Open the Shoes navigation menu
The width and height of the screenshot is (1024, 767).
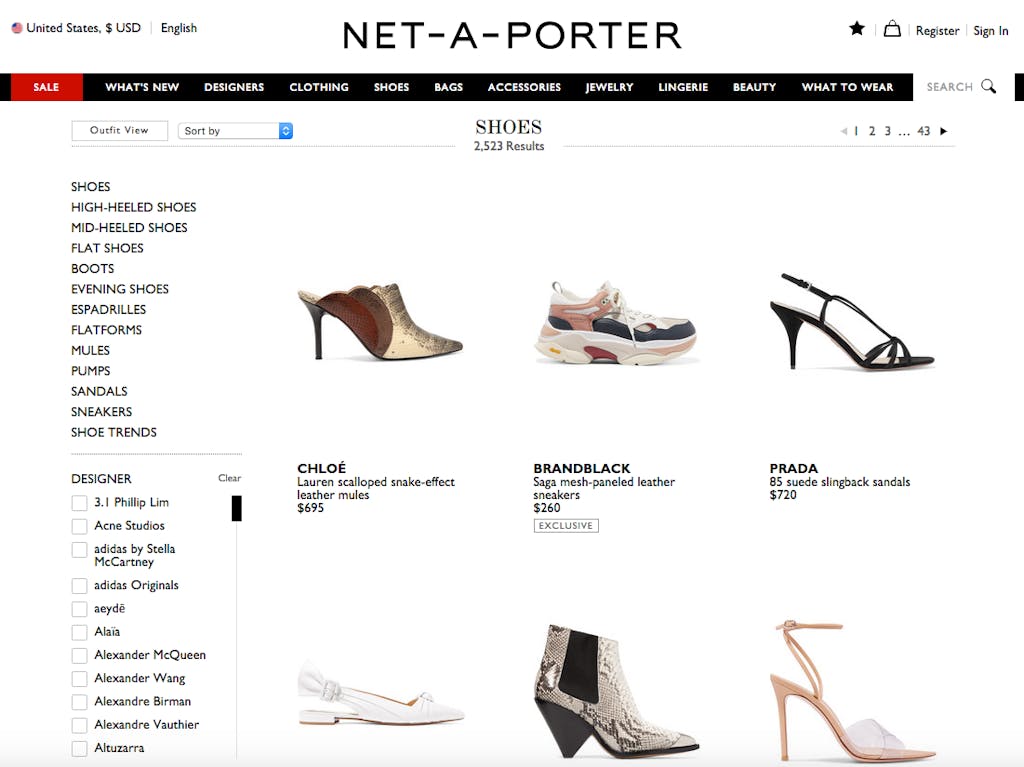pos(391,87)
